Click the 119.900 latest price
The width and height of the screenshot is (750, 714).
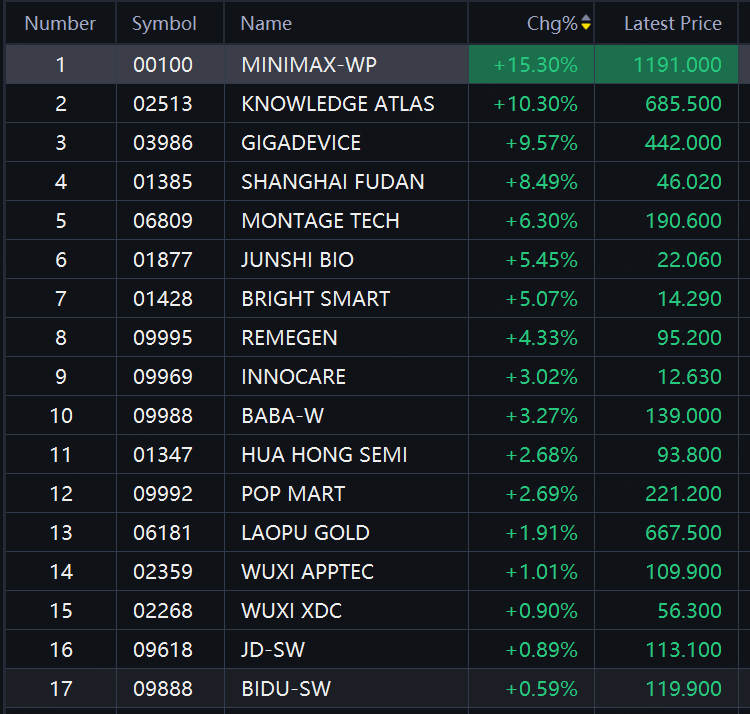click(x=683, y=689)
